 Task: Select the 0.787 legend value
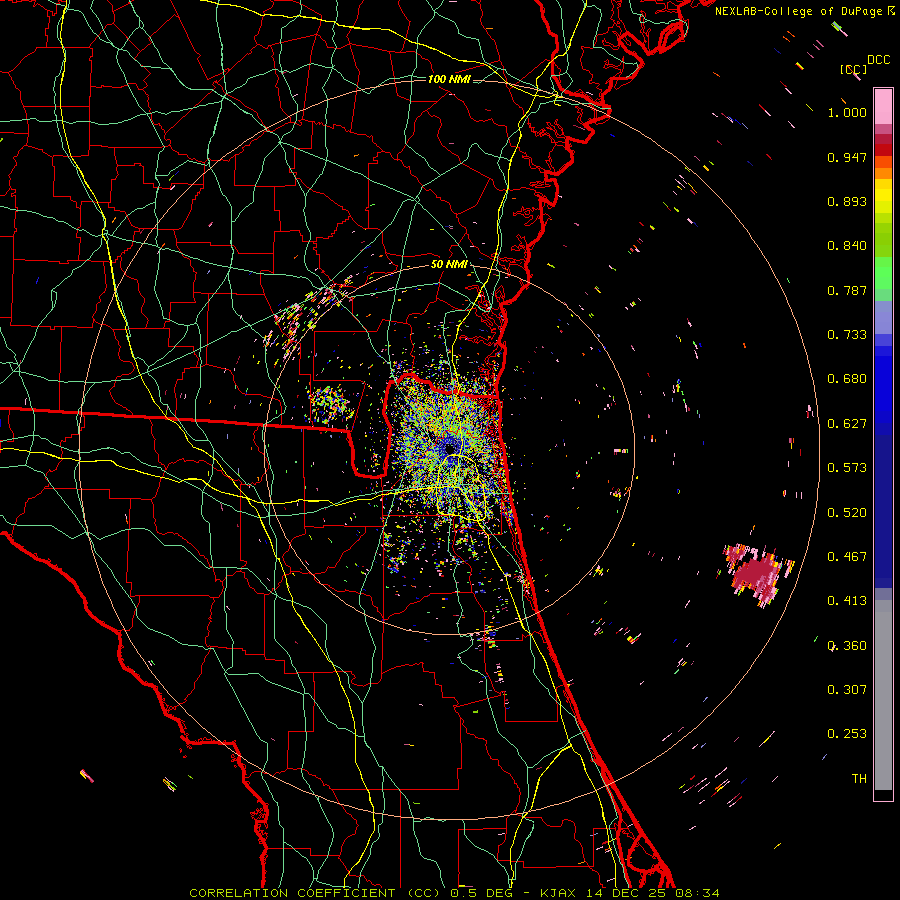[847, 290]
